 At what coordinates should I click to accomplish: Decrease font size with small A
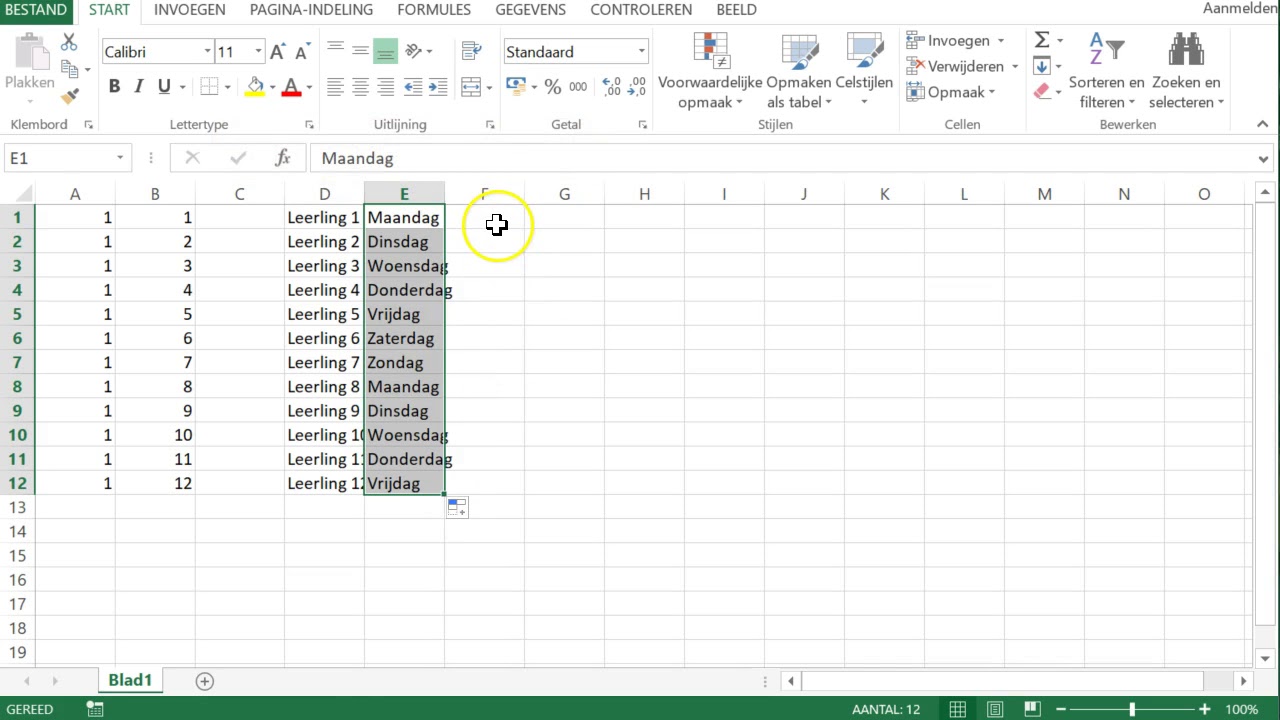301,52
